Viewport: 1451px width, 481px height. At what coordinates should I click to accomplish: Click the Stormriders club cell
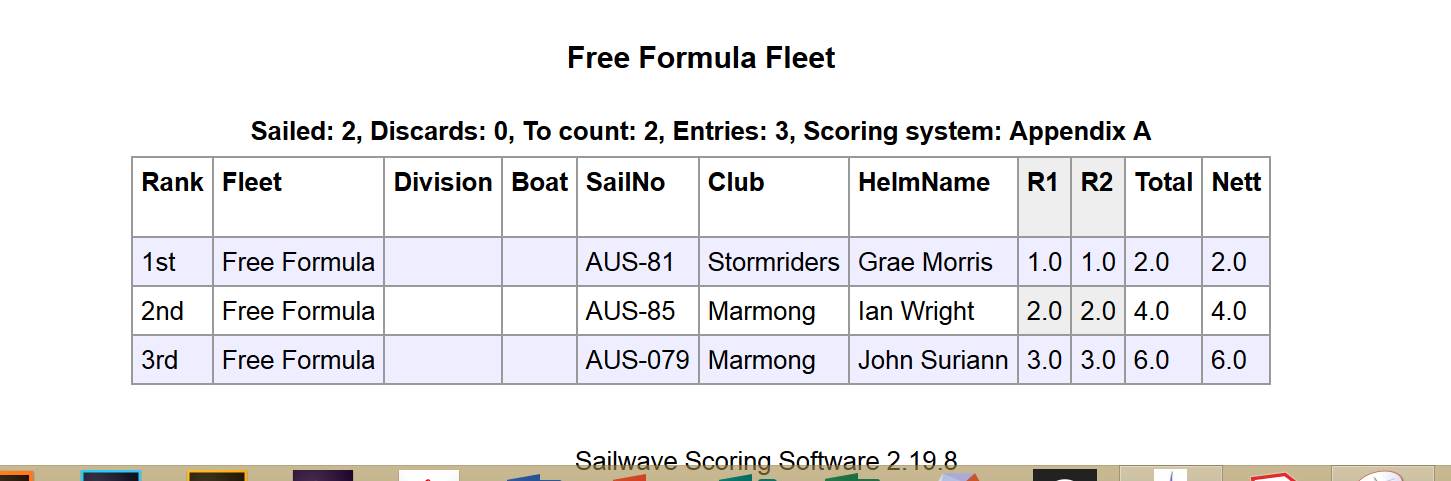[773, 263]
